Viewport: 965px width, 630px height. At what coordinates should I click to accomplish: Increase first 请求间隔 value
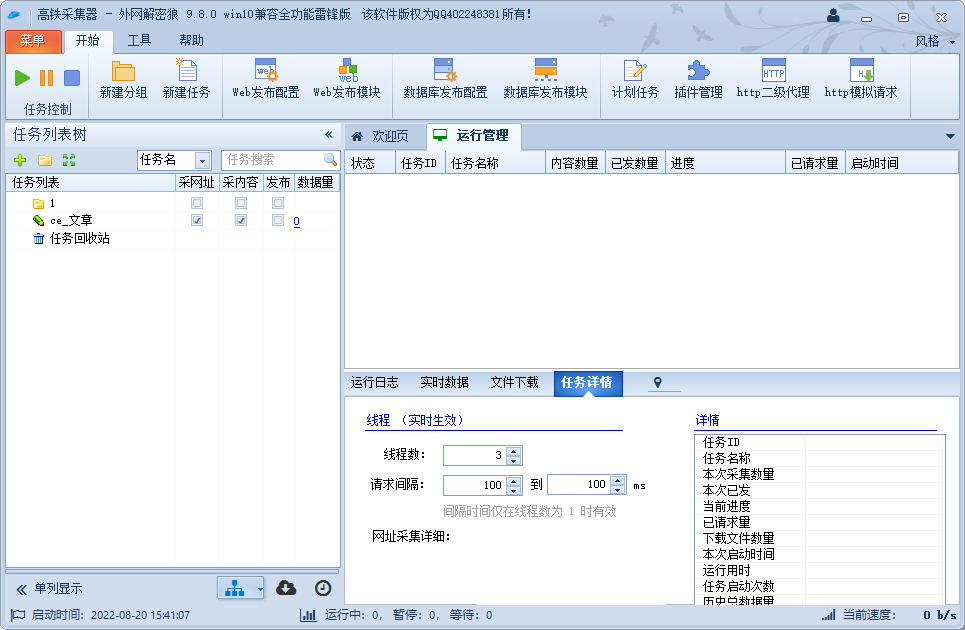coord(515,480)
